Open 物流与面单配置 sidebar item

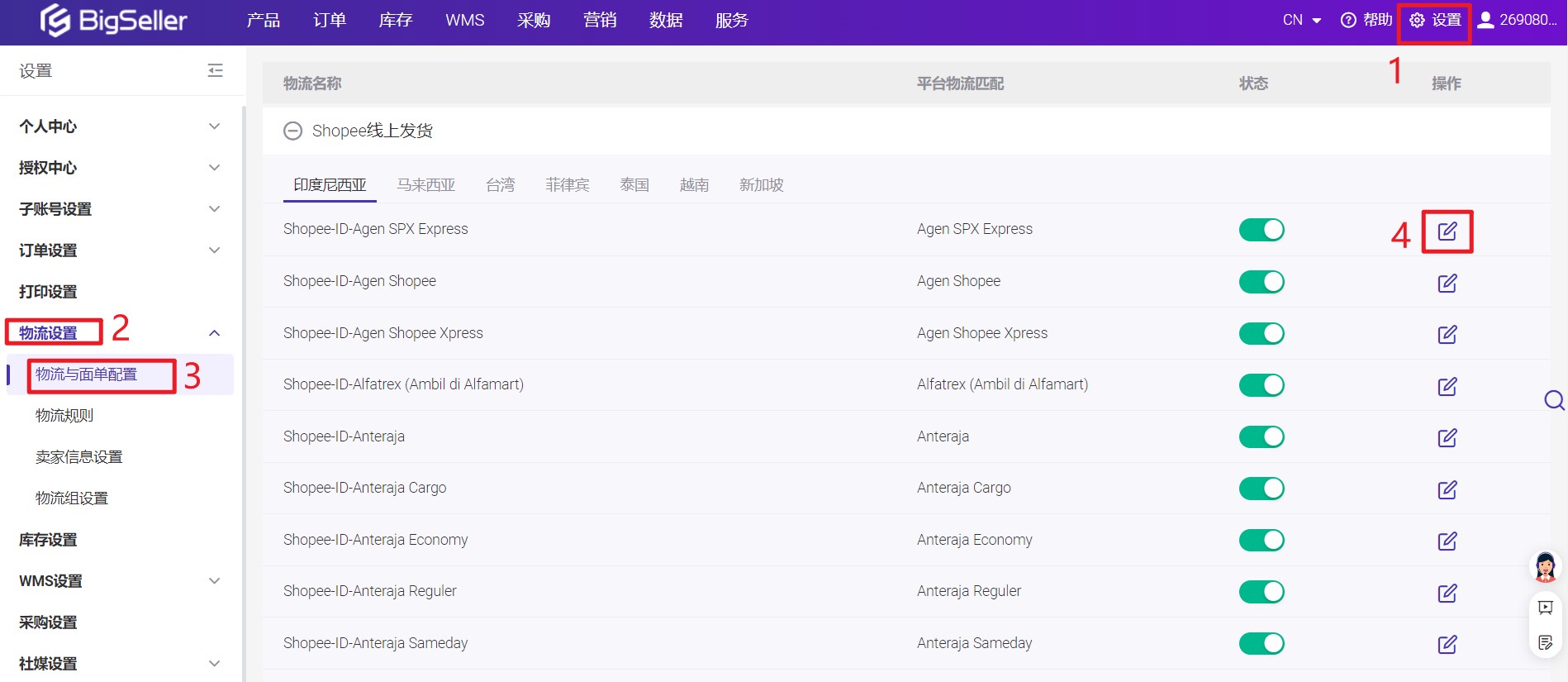(x=87, y=374)
